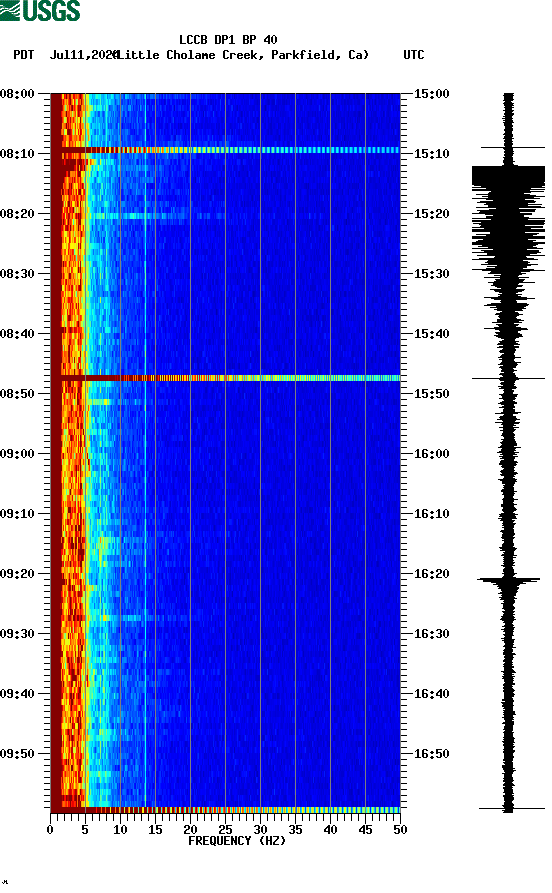Click the 15:20 UTC time label
Viewport: 552px width, 893px height.
(431, 214)
